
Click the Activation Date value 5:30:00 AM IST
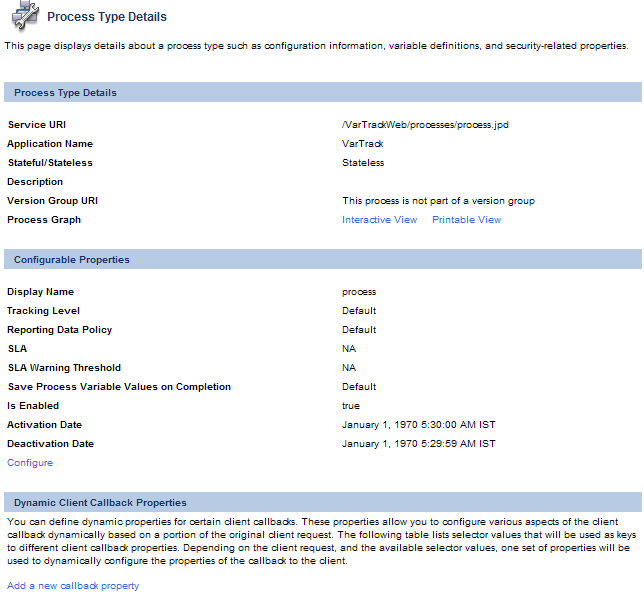[419, 425]
